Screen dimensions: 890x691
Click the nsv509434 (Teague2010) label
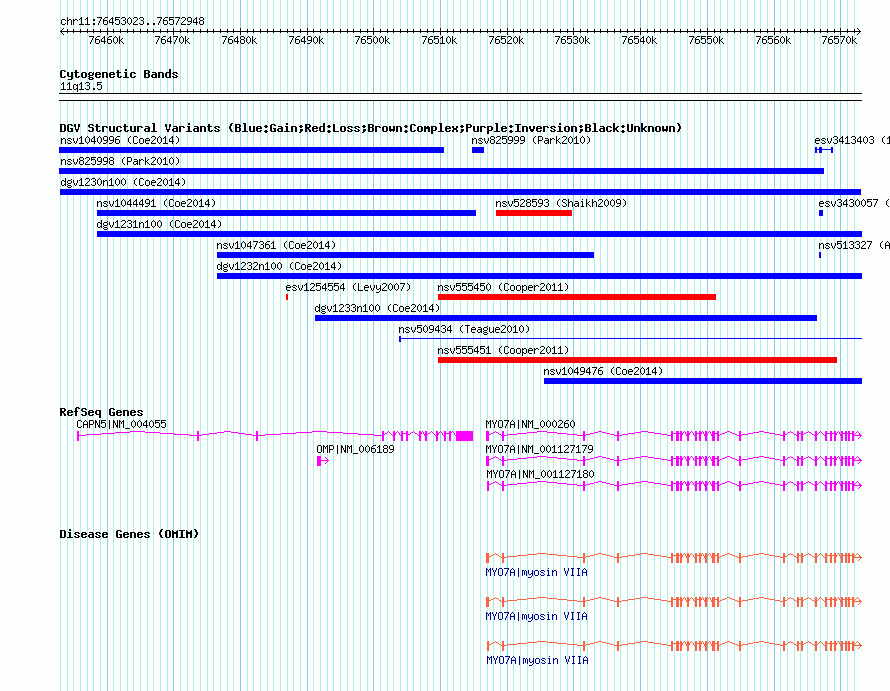(x=464, y=329)
